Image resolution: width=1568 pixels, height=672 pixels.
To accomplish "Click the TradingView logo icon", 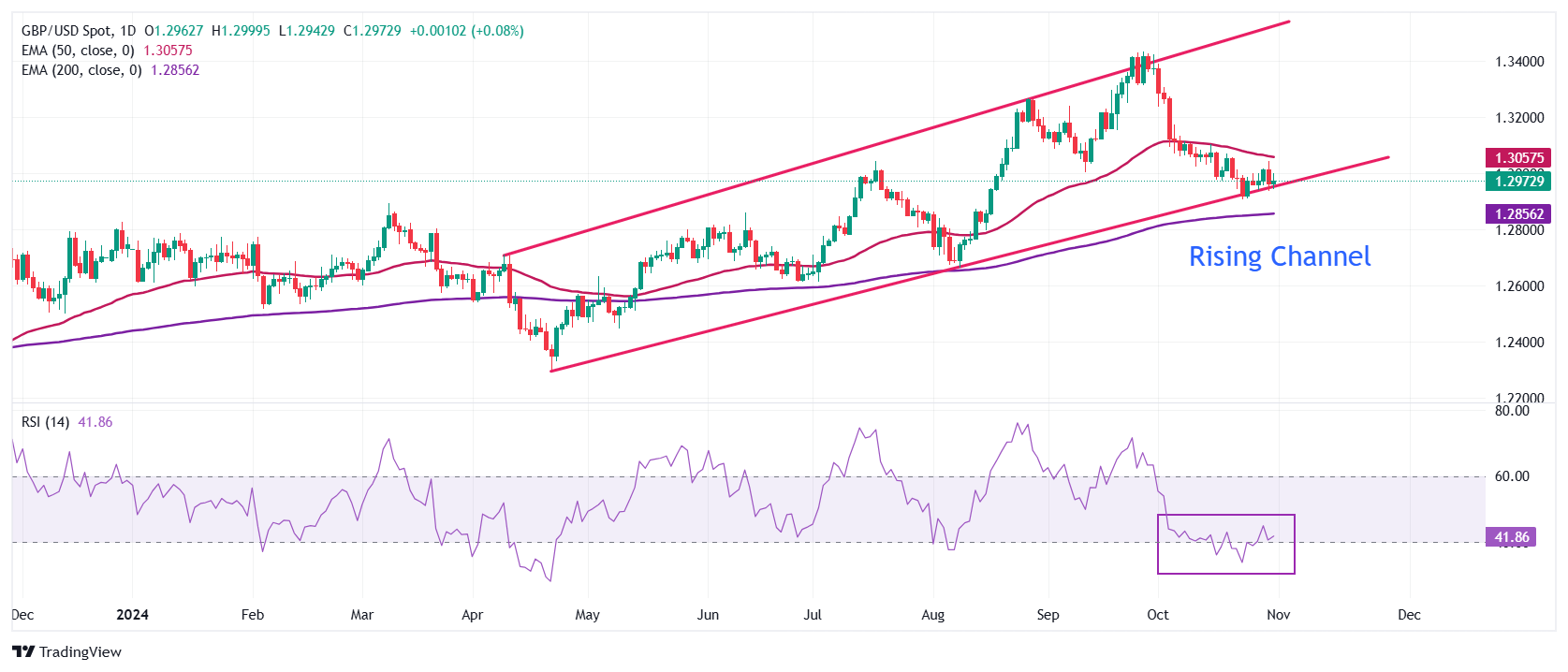I will click(23, 652).
